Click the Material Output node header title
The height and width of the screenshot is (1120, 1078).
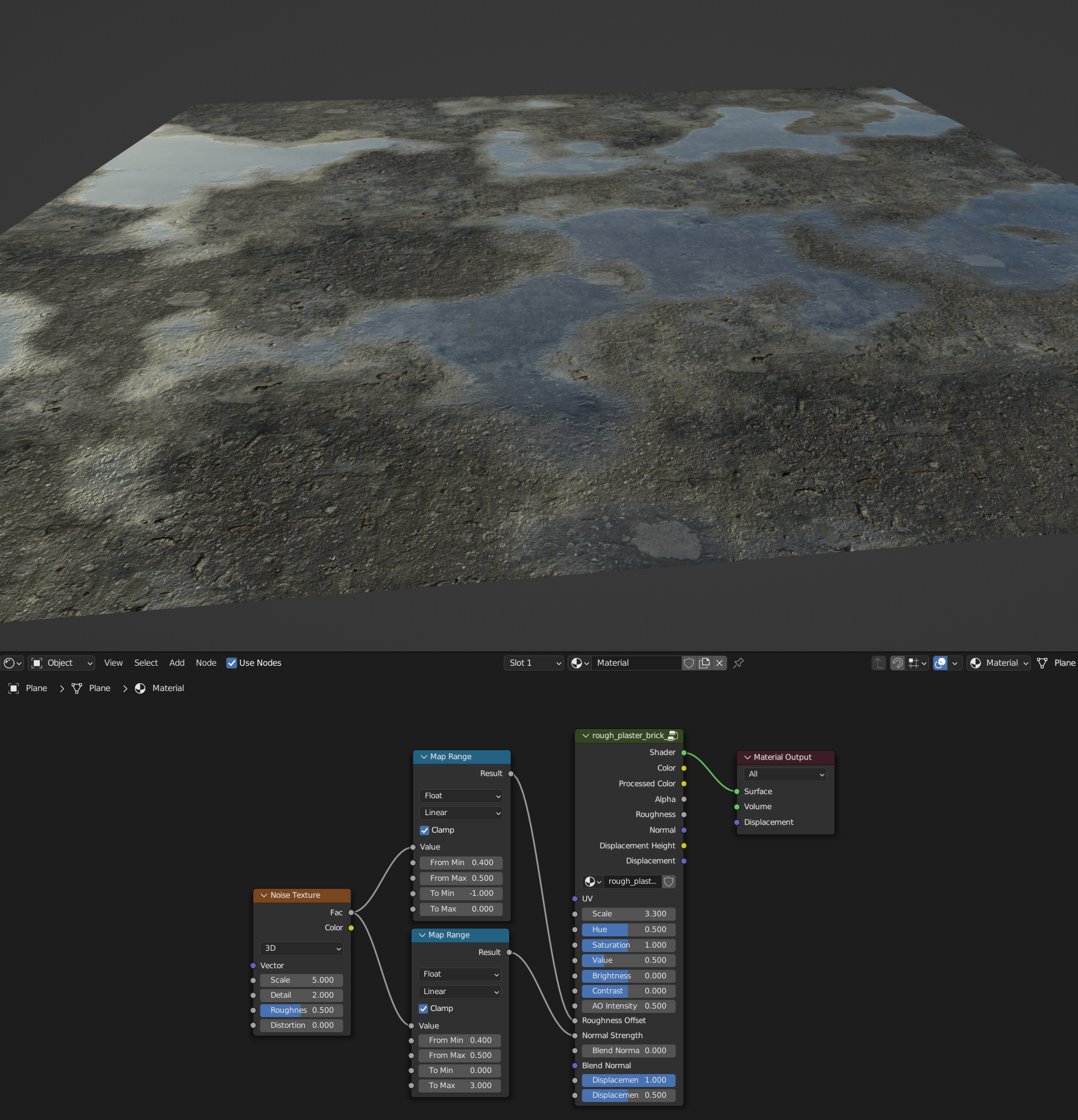point(782,757)
